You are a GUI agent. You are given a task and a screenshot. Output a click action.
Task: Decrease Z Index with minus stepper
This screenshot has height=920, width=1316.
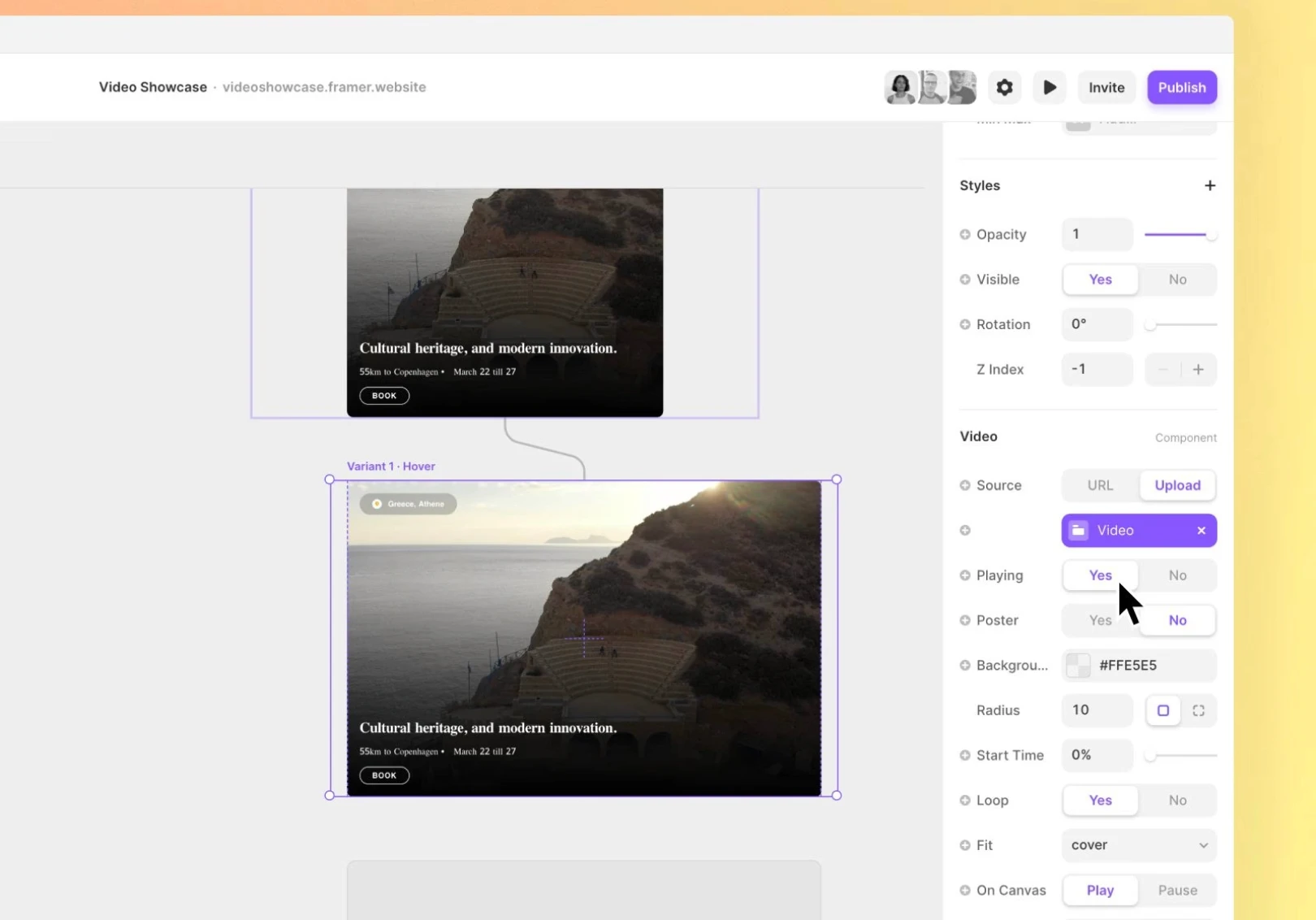click(x=1162, y=369)
